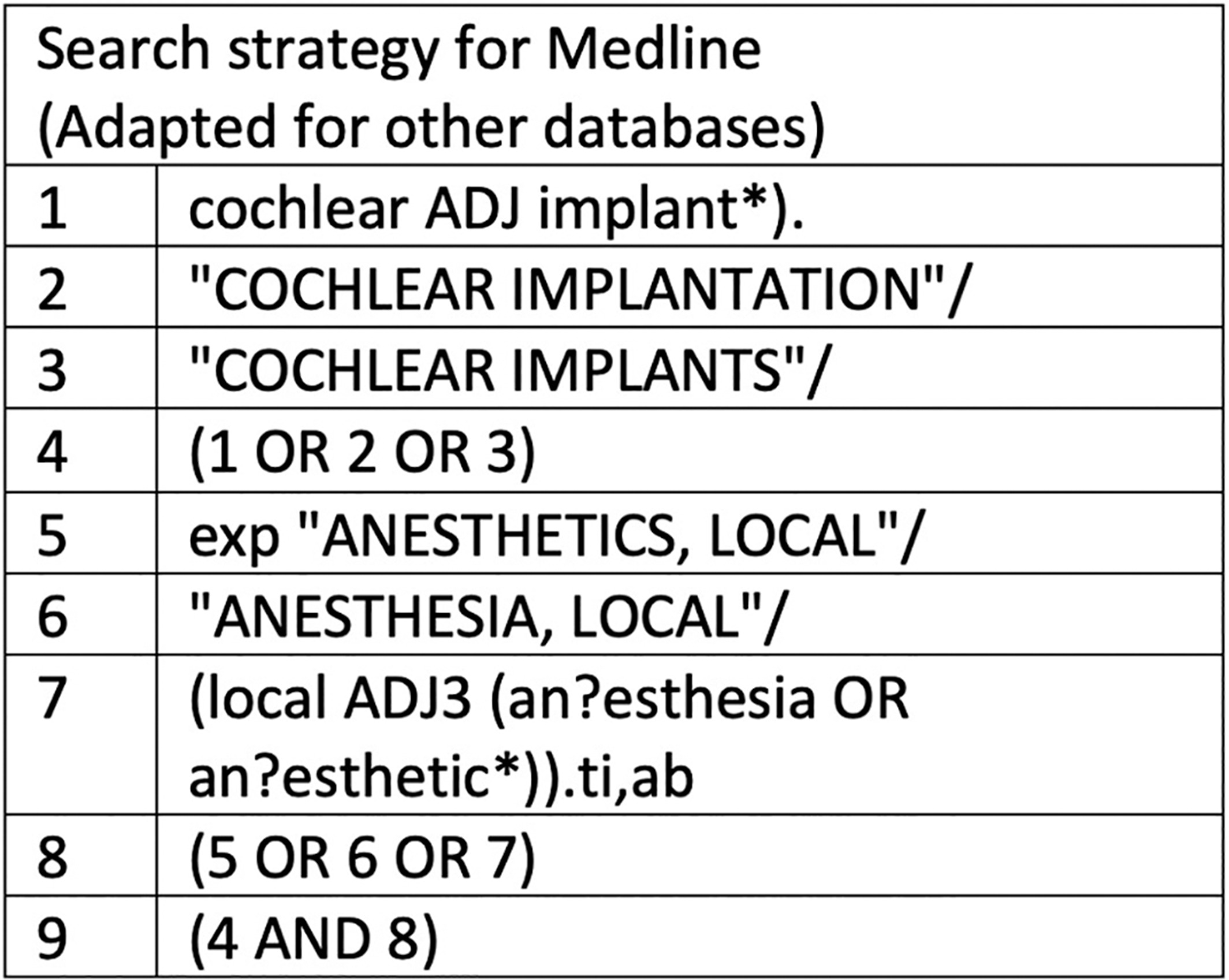Viewport: 1229px width, 980px height.
Task: Click the row 8 number cell
Action: coord(81,856)
